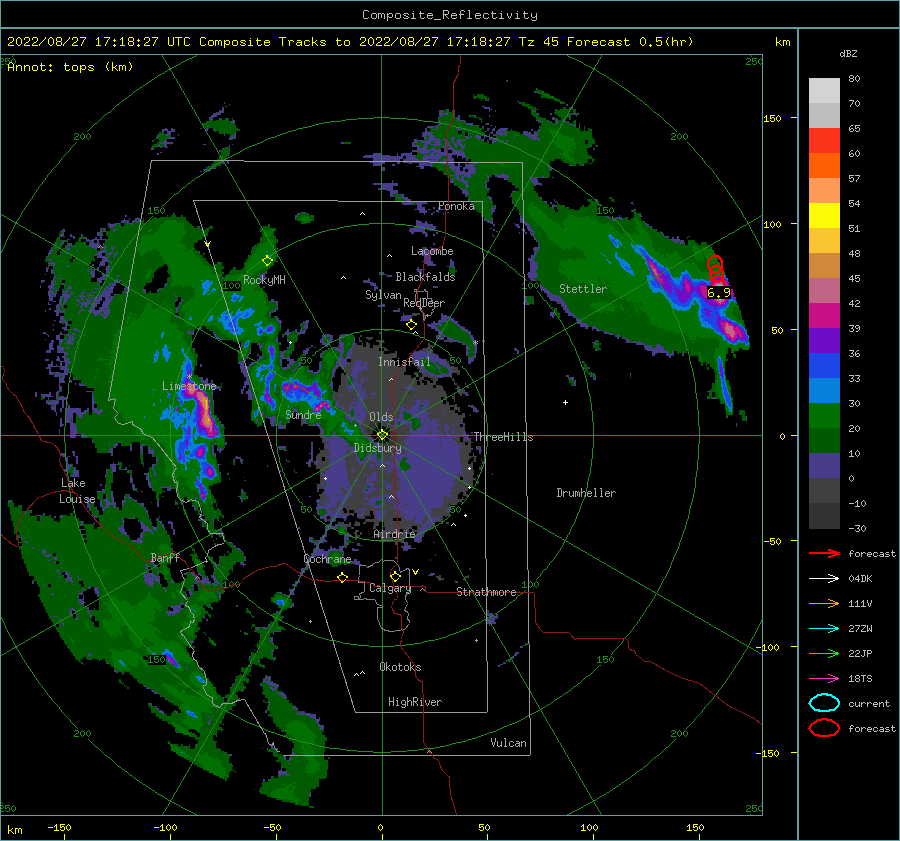Click the red forecast arrow in legend
Screen dimensions: 900x841
coord(824,553)
